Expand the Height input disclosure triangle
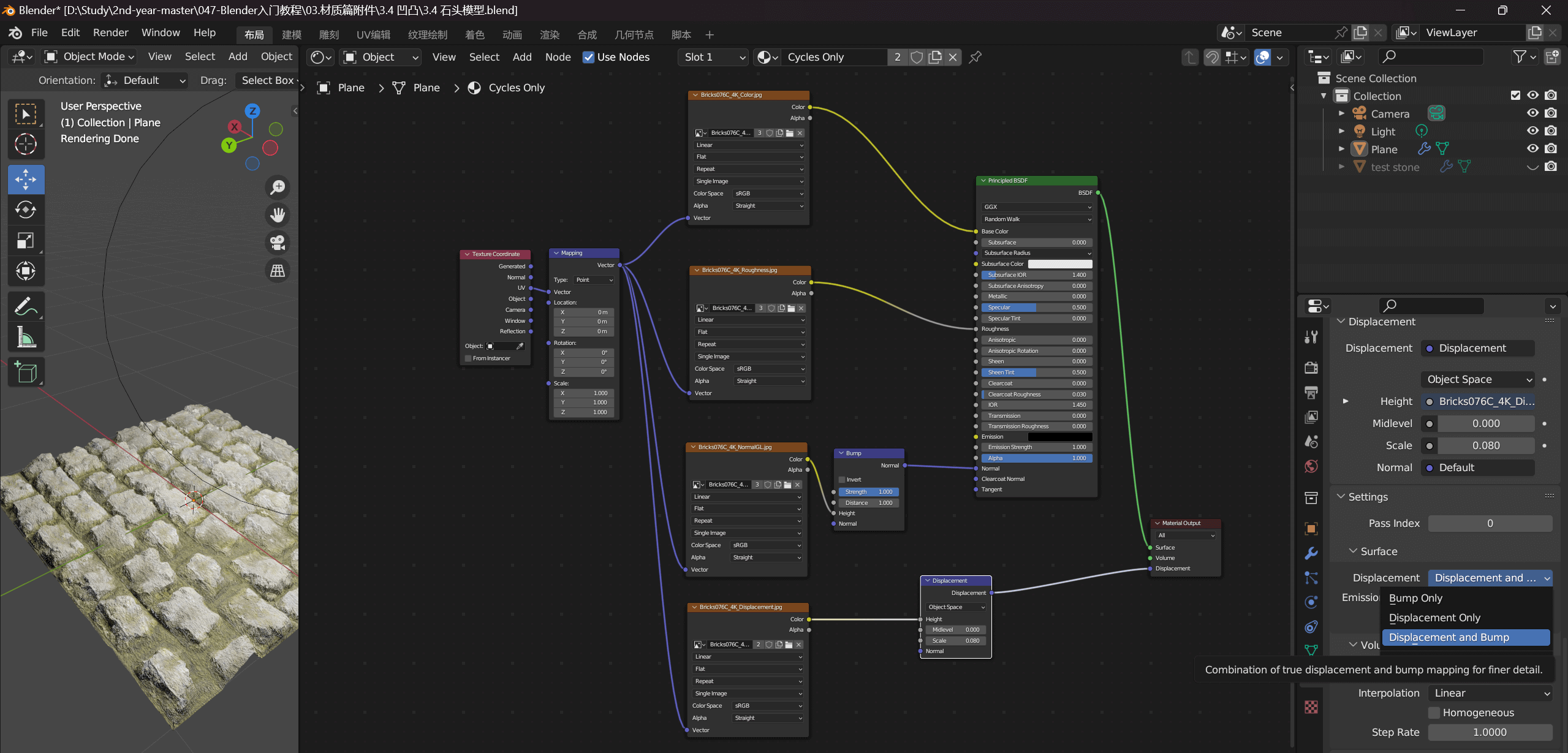 point(1346,401)
